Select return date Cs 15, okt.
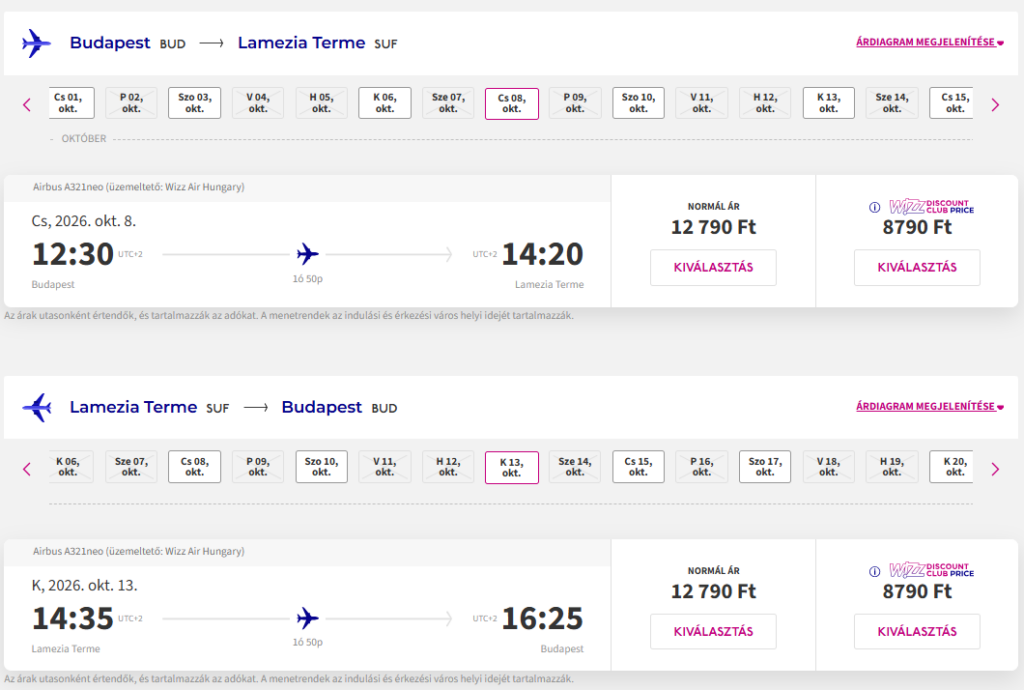The height and width of the screenshot is (690, 1024). pos(638,467)
